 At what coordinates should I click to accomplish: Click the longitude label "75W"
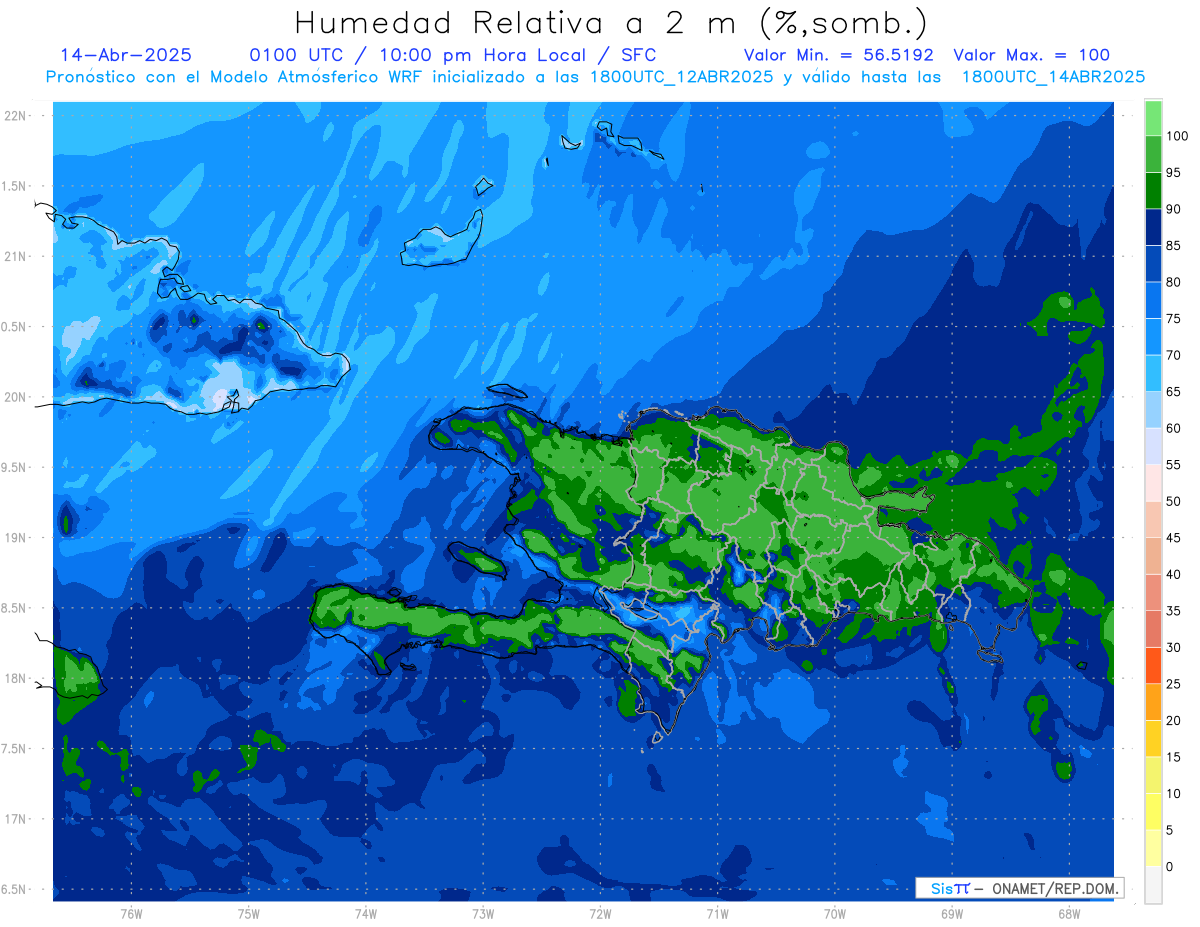[249, 914]
